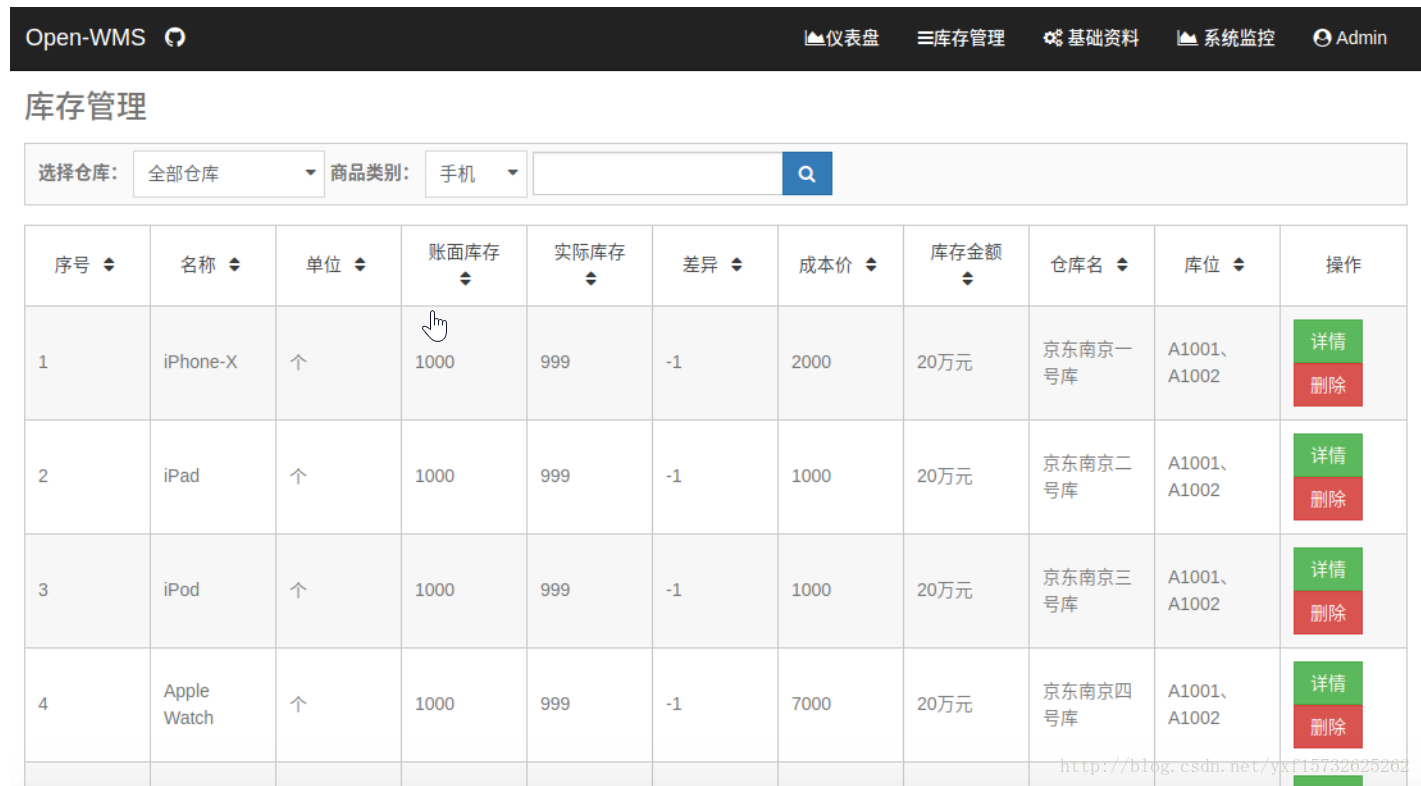Click the 选择仓库 label
Viewport: 1421px width, 786px height.
(78, 173)
